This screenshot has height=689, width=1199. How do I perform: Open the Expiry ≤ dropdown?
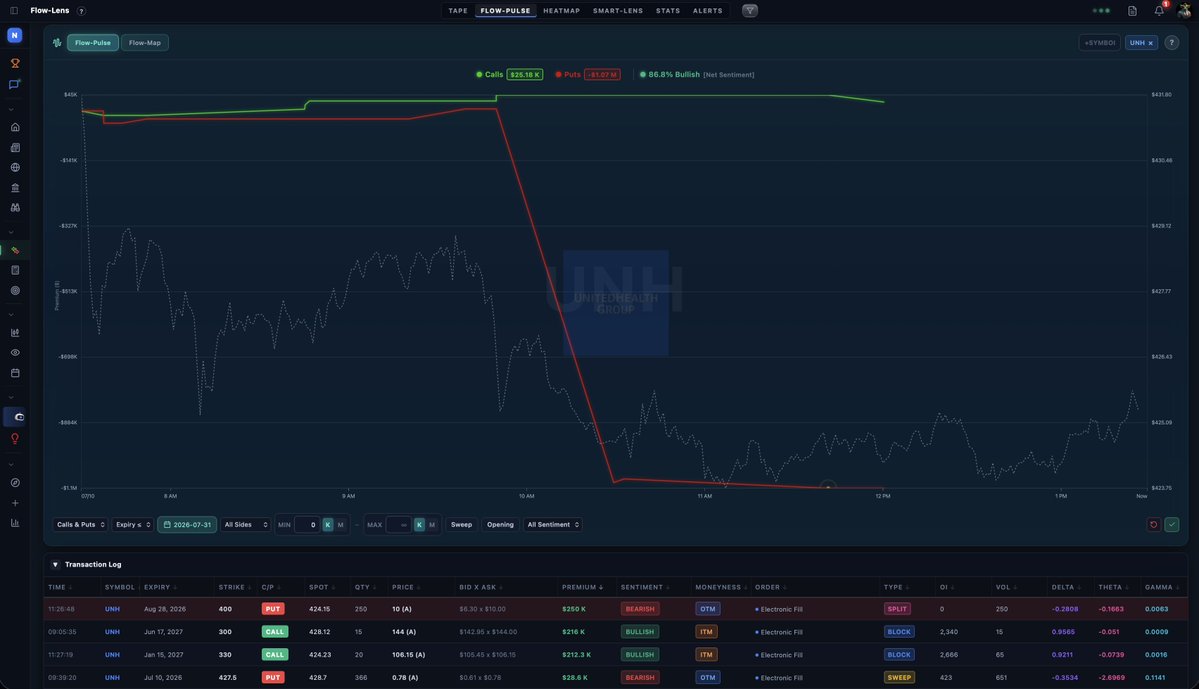132,525
